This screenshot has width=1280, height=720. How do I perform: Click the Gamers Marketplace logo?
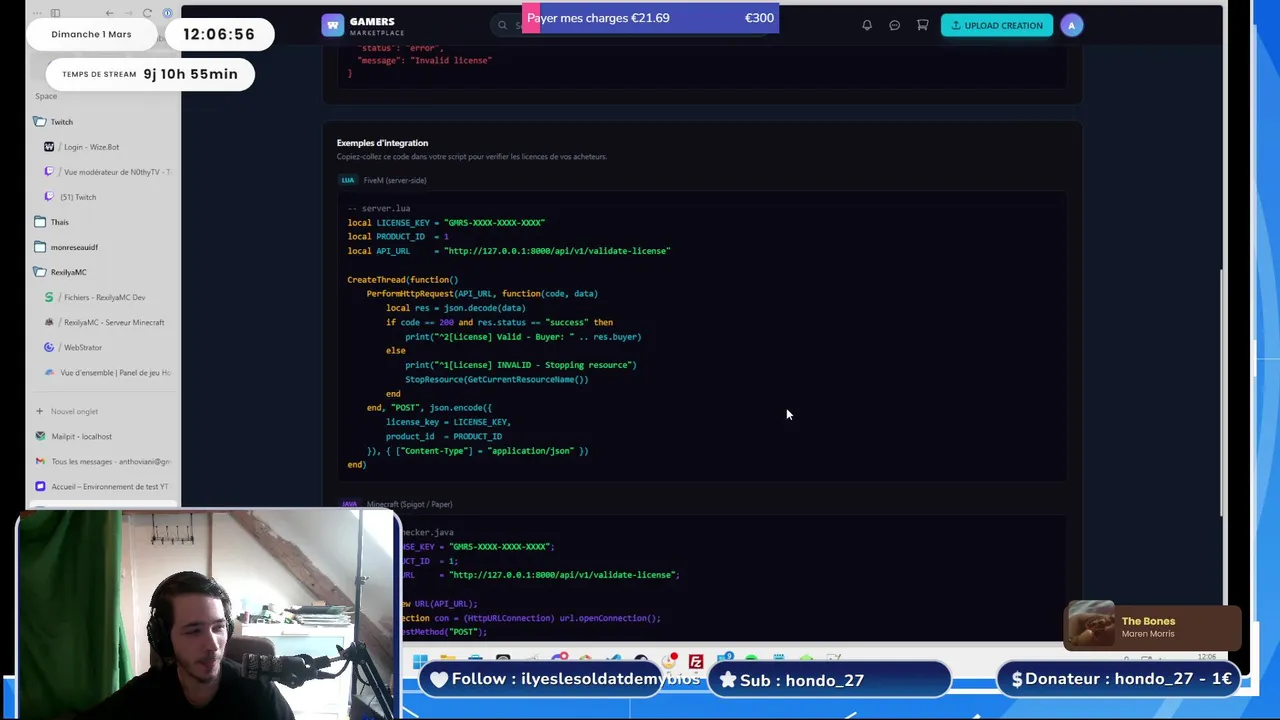click(363, 26)
